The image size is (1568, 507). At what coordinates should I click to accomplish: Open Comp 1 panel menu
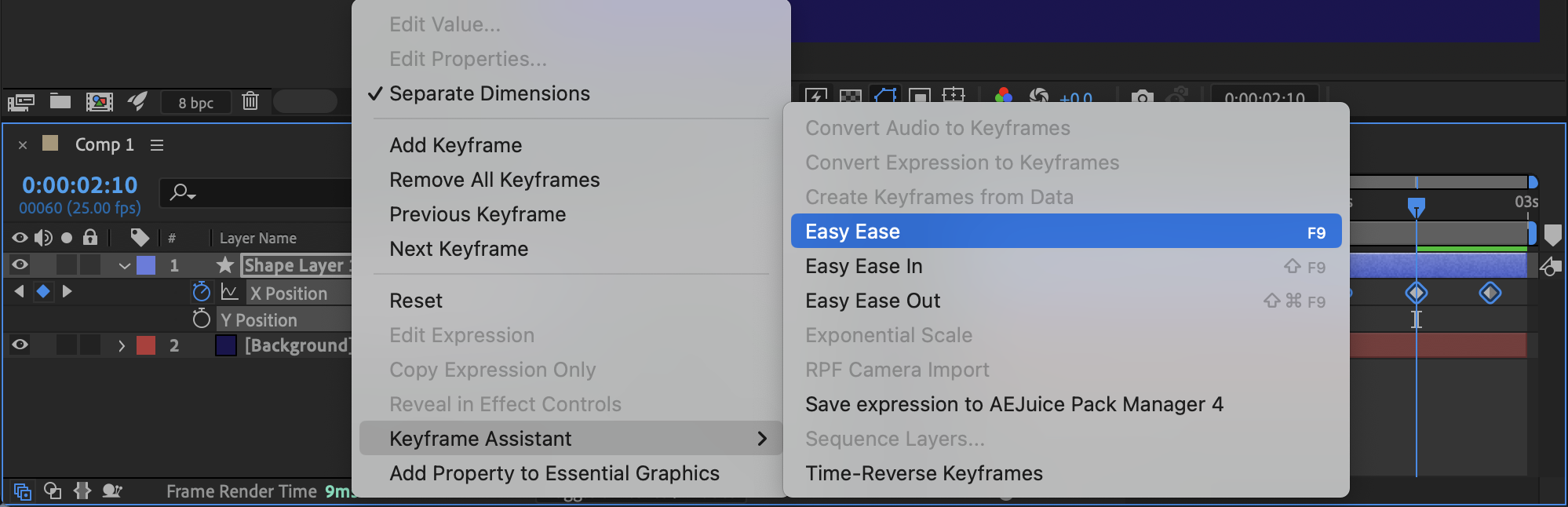[x=157, y=145]
